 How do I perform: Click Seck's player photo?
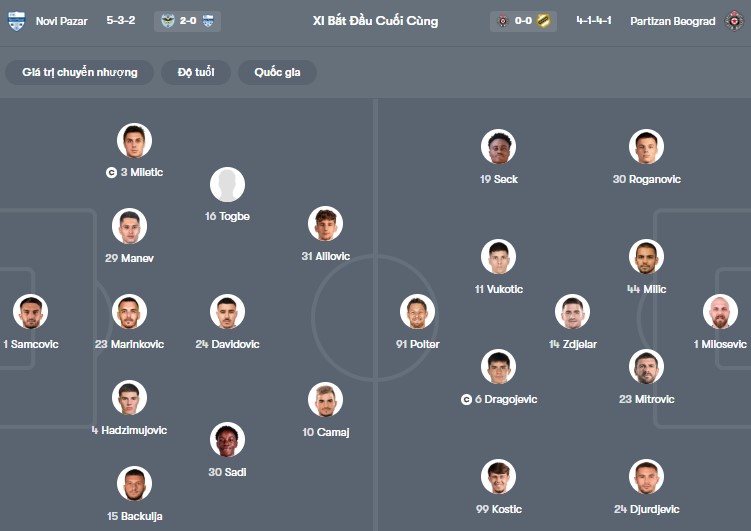pyautogui.click(x=498, y=147)
